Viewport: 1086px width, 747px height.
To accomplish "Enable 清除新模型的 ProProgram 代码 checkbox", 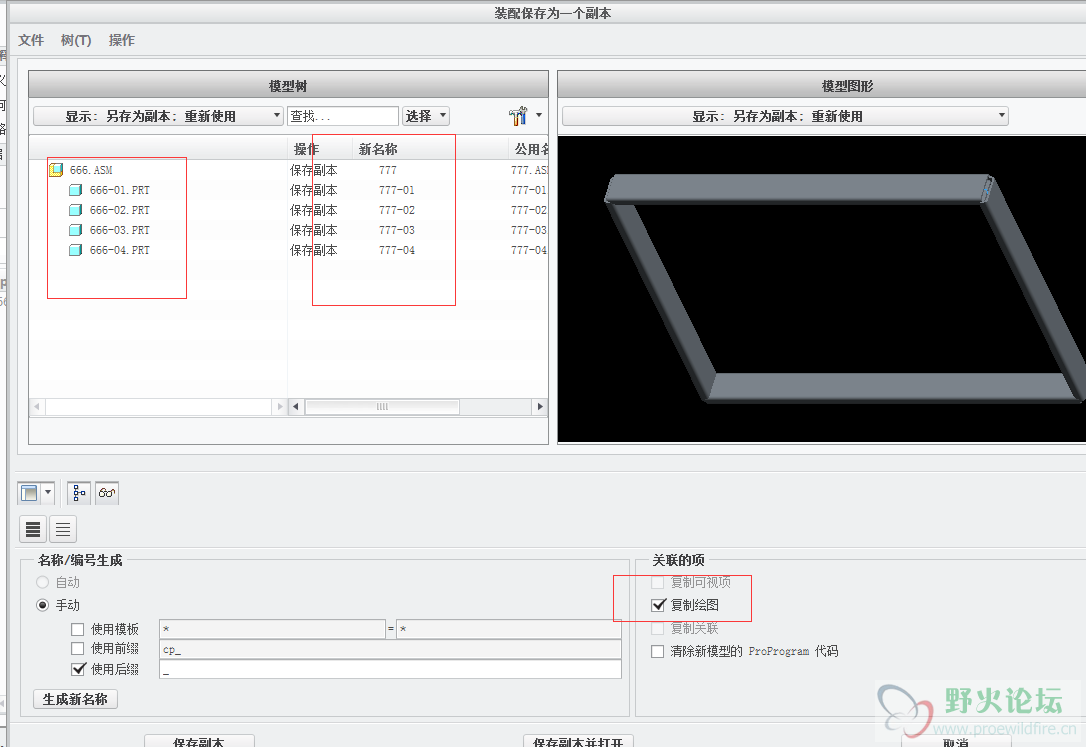I will [x=657, y=651].
